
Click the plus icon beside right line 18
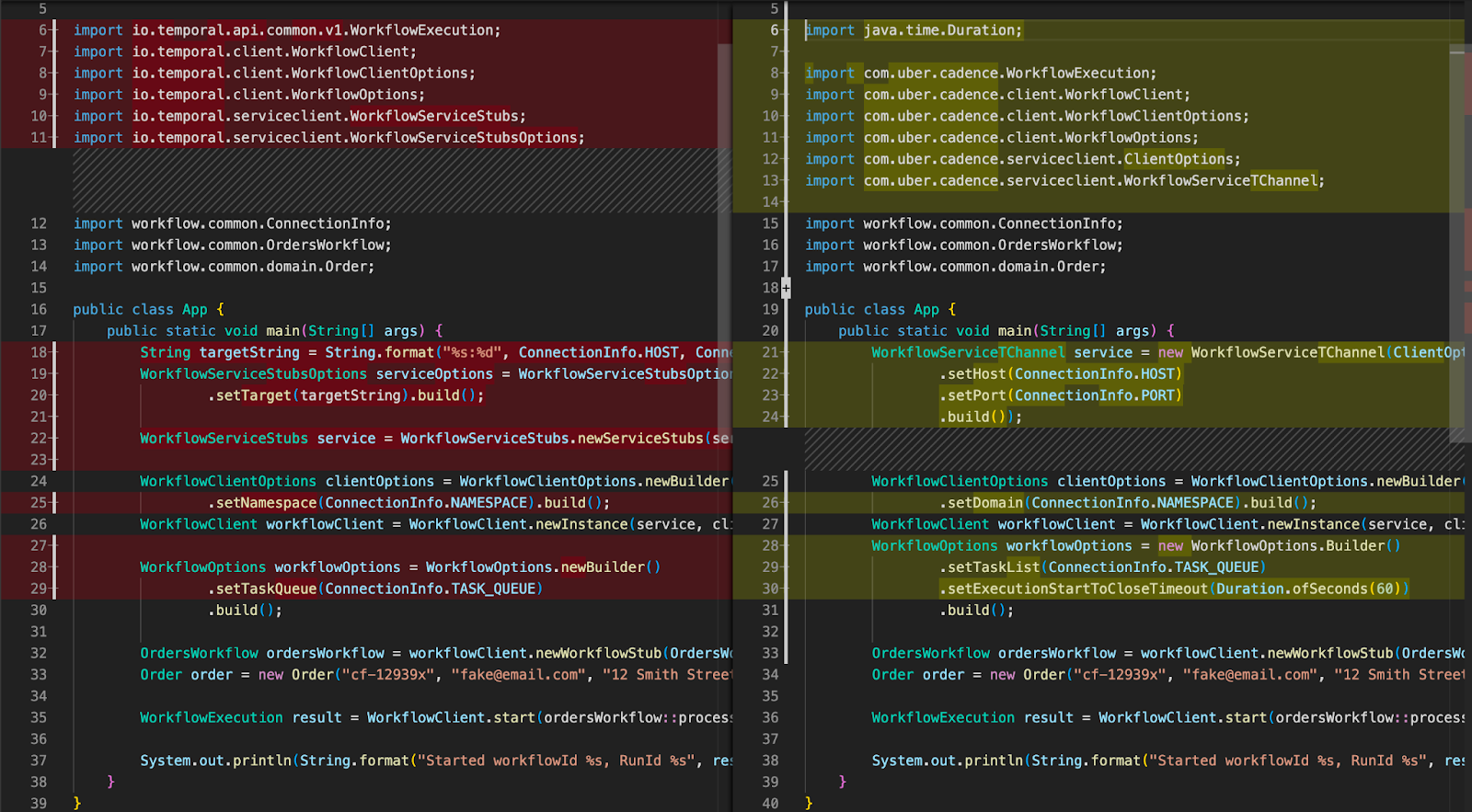coord(786,288)
